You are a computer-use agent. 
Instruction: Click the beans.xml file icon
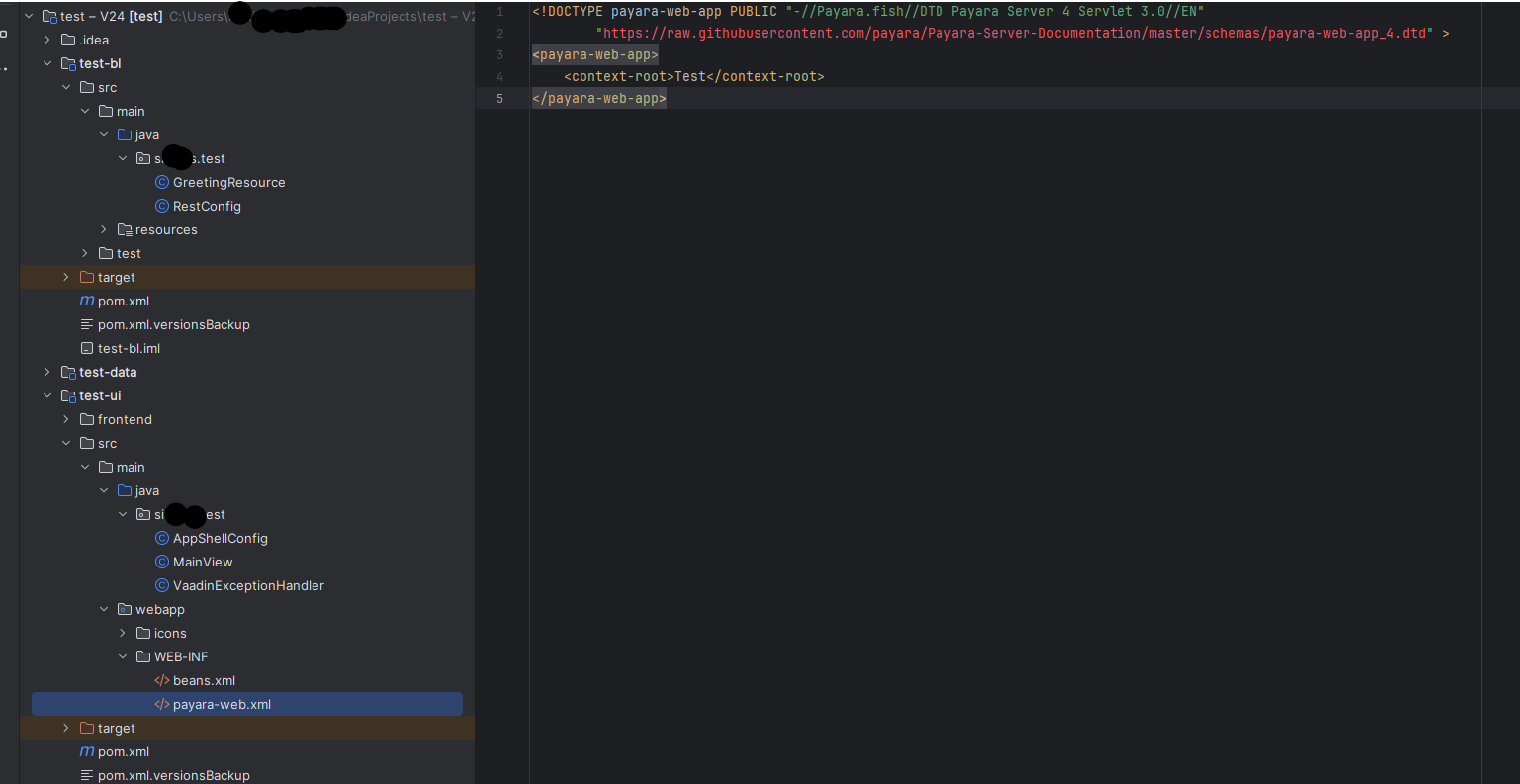(x=162, y=681)
